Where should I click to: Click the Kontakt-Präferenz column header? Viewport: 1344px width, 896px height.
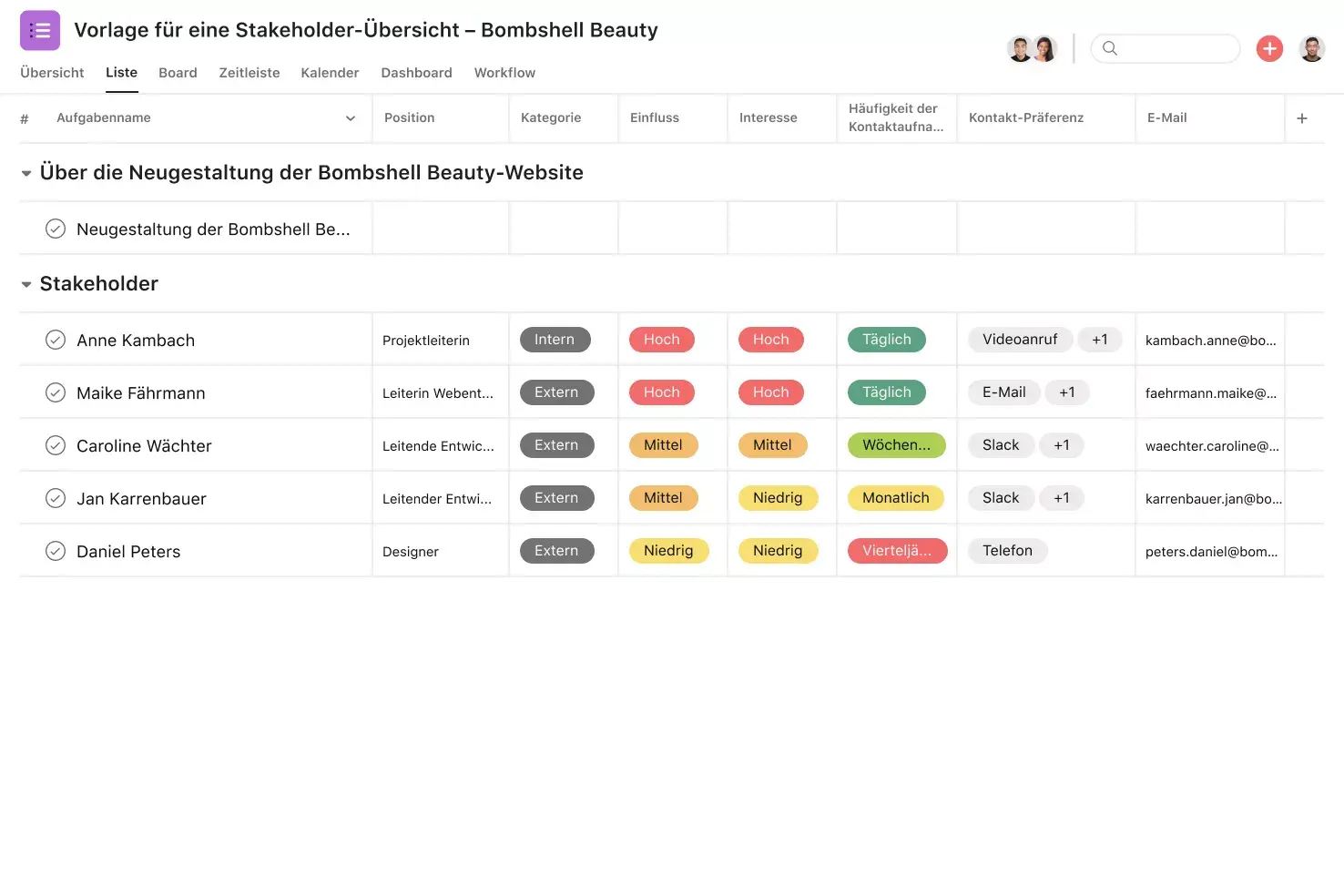point(1026,117)
